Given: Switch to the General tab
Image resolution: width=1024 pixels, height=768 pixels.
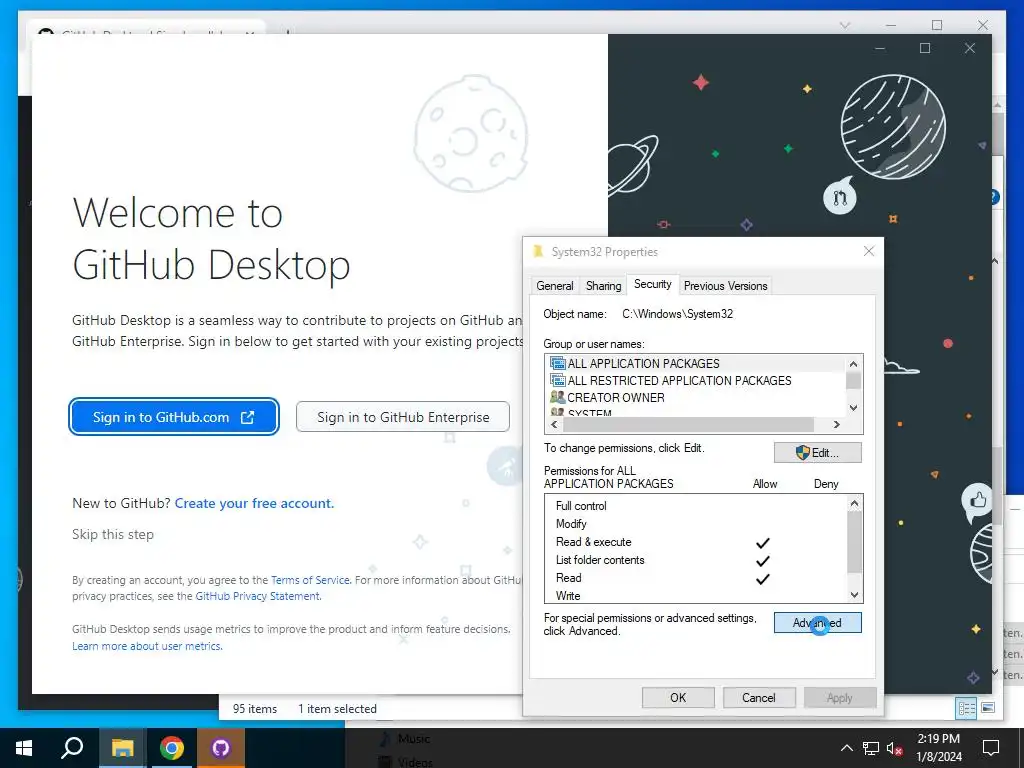Looking at the screenshot, I should (x=554, y=286).
